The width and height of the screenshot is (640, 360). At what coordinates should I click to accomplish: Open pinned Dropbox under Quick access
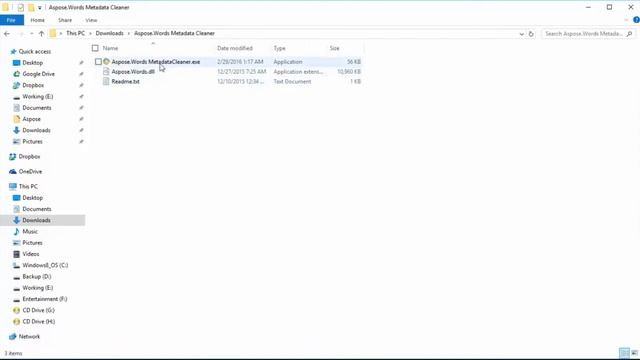33,85
